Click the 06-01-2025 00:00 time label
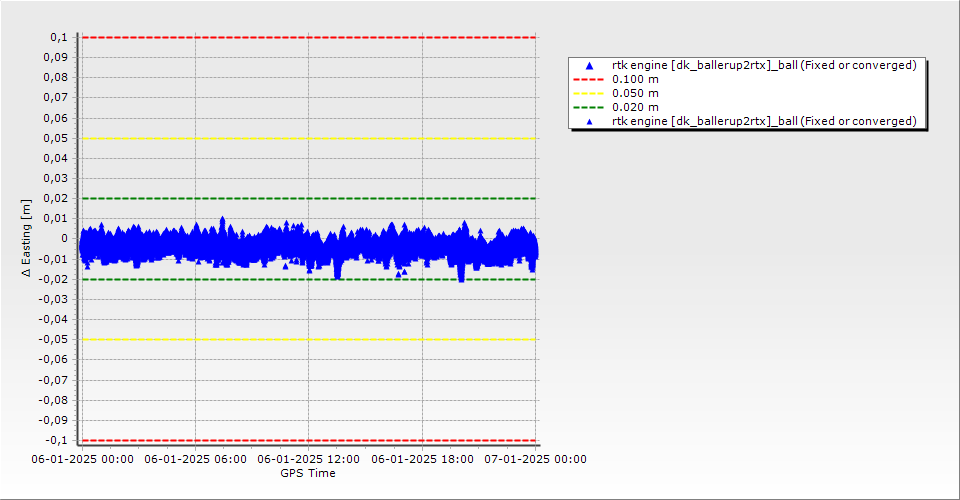Screen dimensions: 960x500 pos(82,459)
